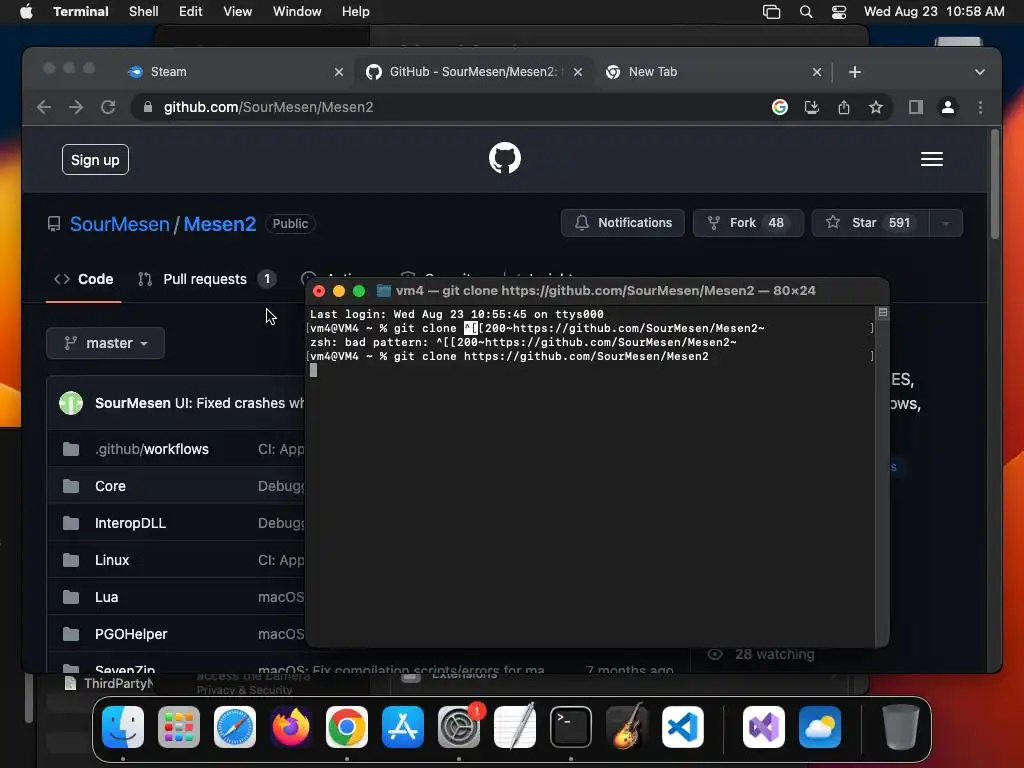Click the Google account icon in address bar
1024x768 pixels.
[780, 107]
